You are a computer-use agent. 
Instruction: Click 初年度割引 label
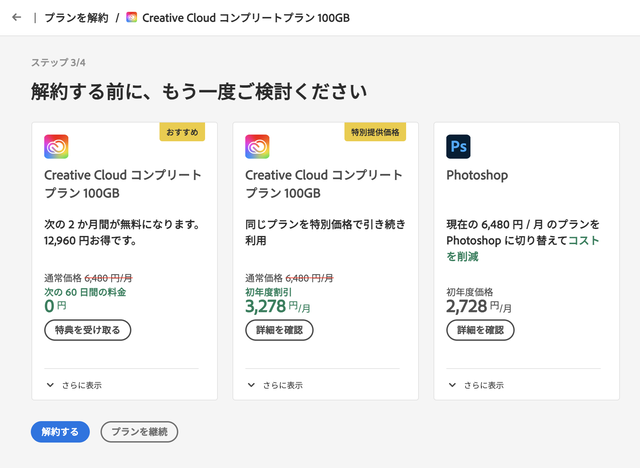pos(268,292)
